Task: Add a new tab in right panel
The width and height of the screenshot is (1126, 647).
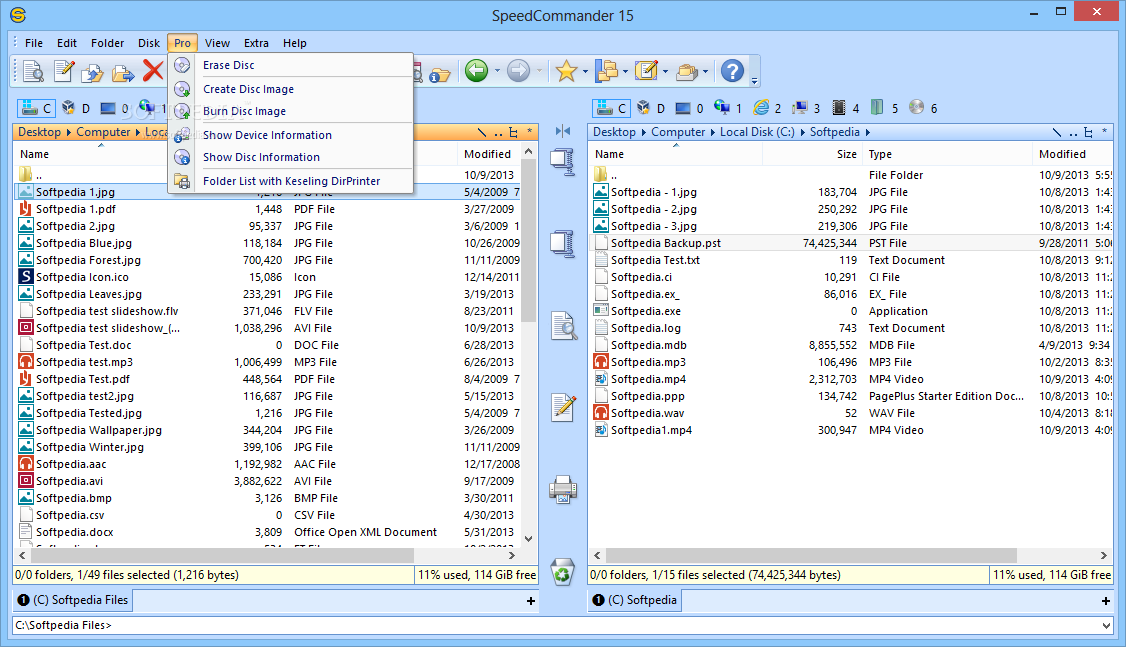Action: (x=1106, y=601)
